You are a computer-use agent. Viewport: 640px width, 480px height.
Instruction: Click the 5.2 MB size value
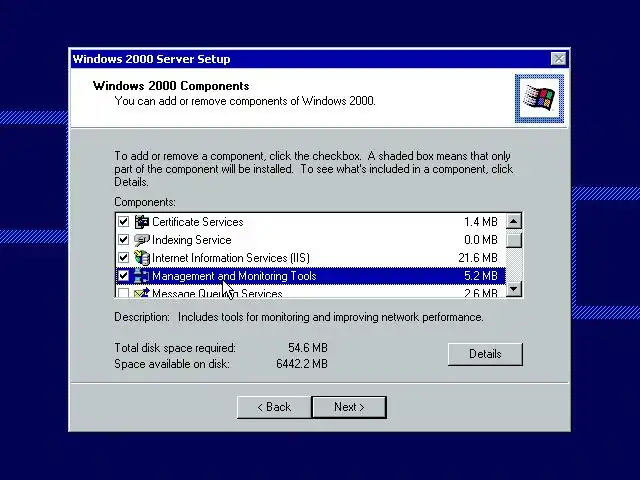(x=481, y=276)
